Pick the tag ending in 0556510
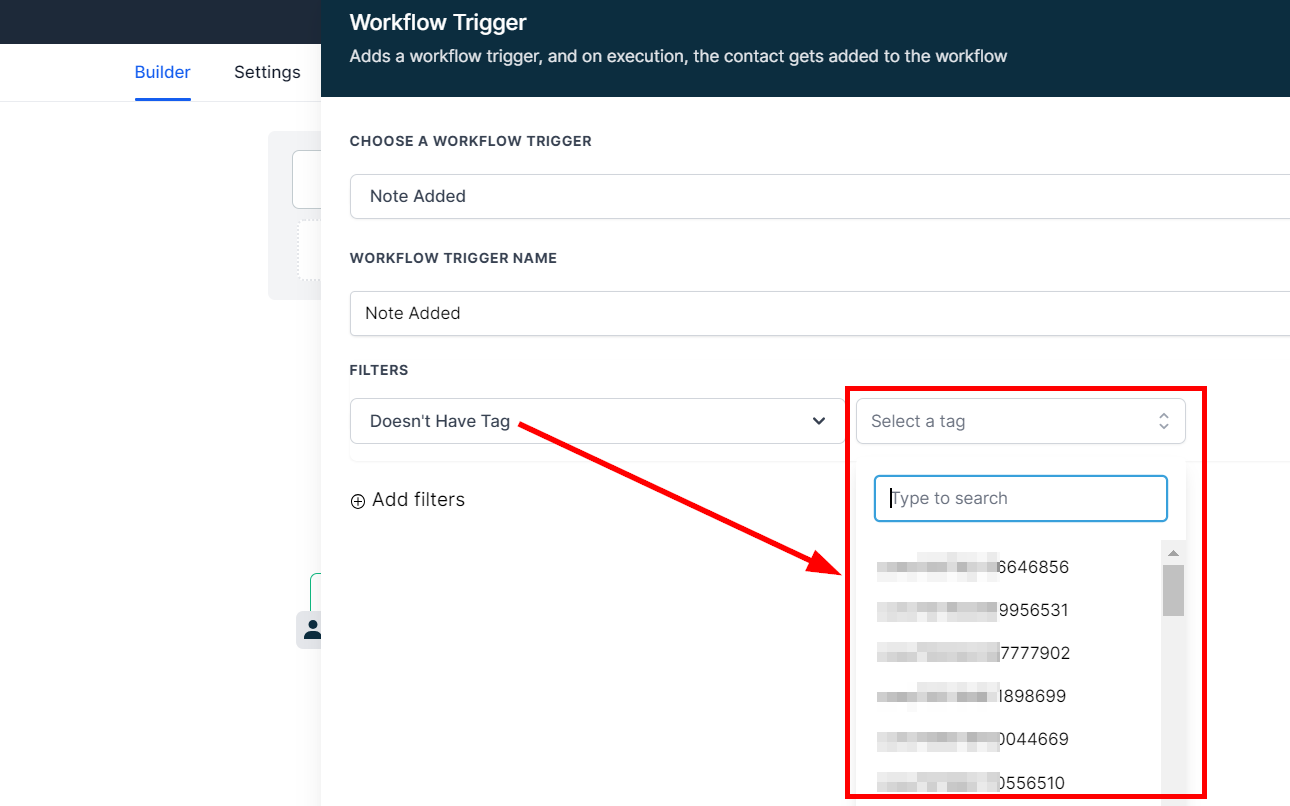1290x806 pixels. [972, 782]
